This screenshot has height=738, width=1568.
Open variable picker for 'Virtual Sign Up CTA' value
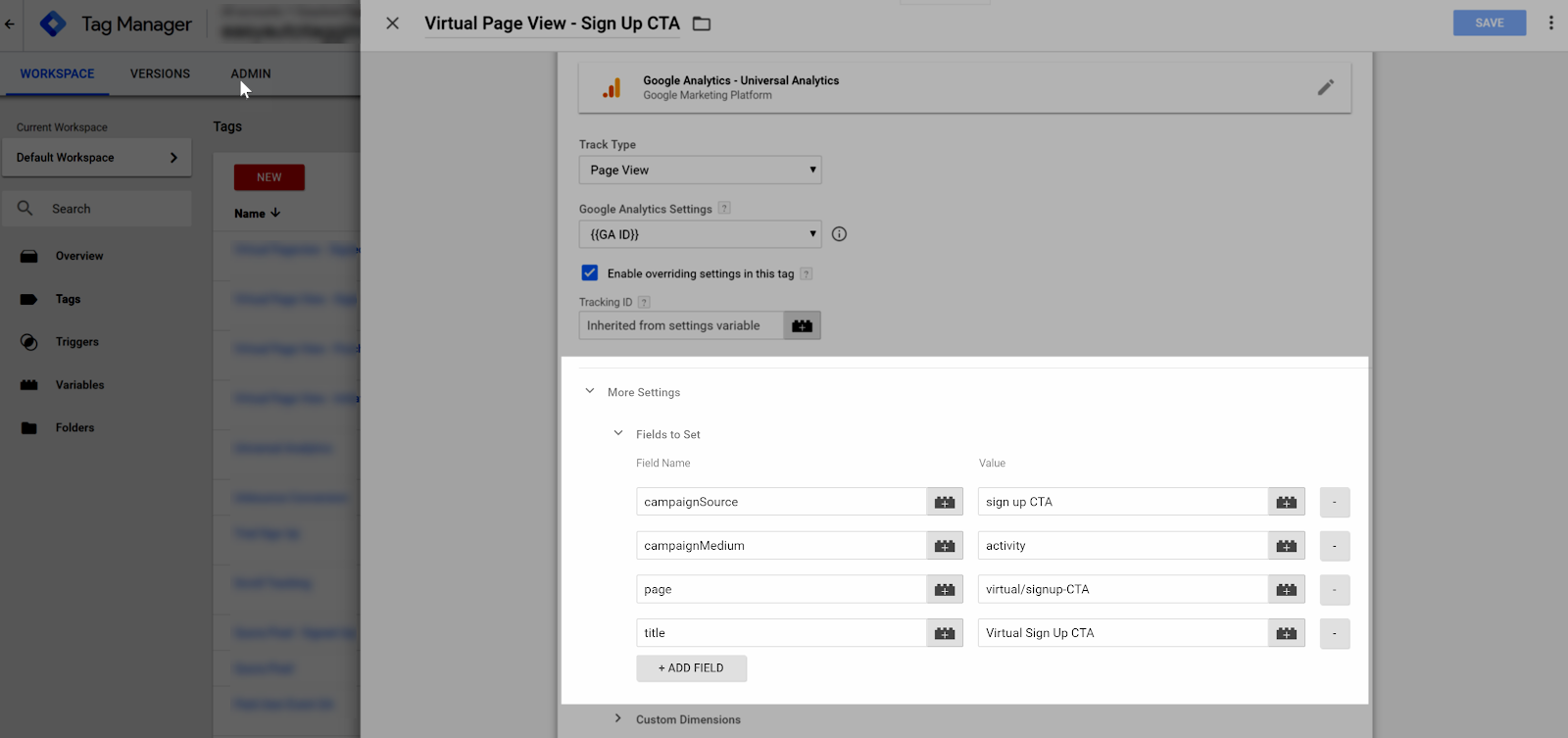coord(1287,633)
